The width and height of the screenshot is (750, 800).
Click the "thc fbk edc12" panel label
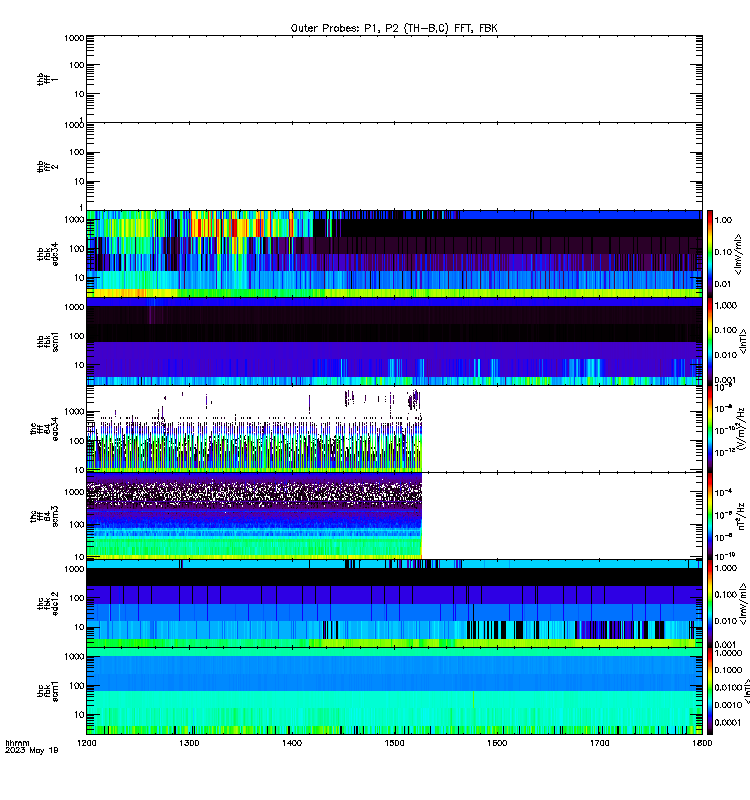point(47,603)
